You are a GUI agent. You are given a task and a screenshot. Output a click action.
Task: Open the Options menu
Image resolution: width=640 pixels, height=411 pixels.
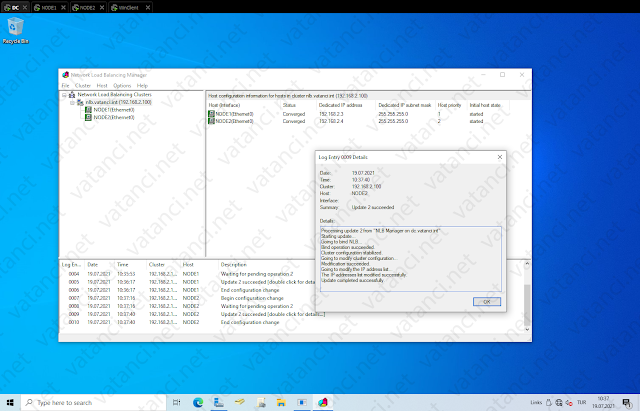122,86
